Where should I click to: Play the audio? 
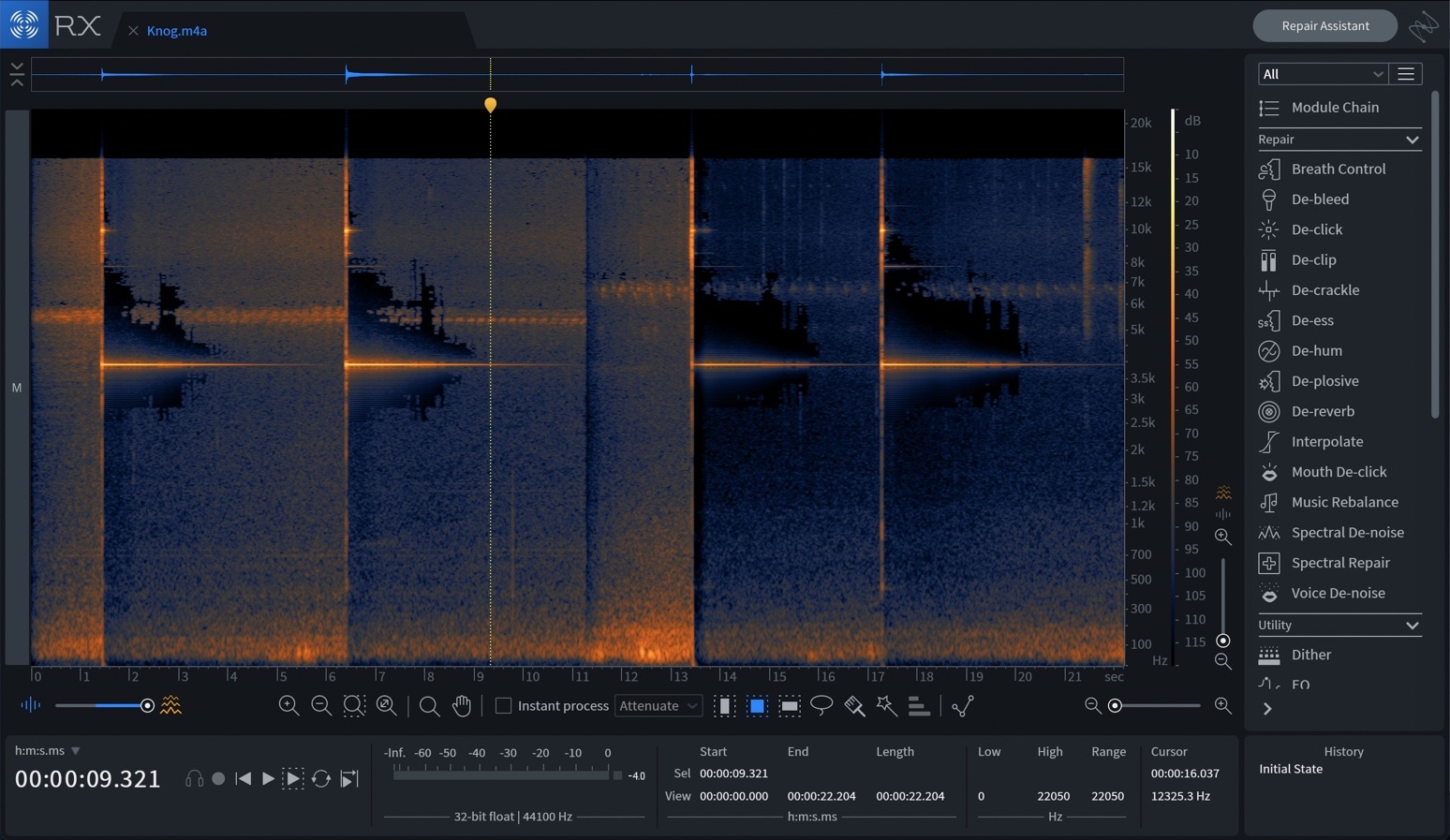tap(268, 778)
